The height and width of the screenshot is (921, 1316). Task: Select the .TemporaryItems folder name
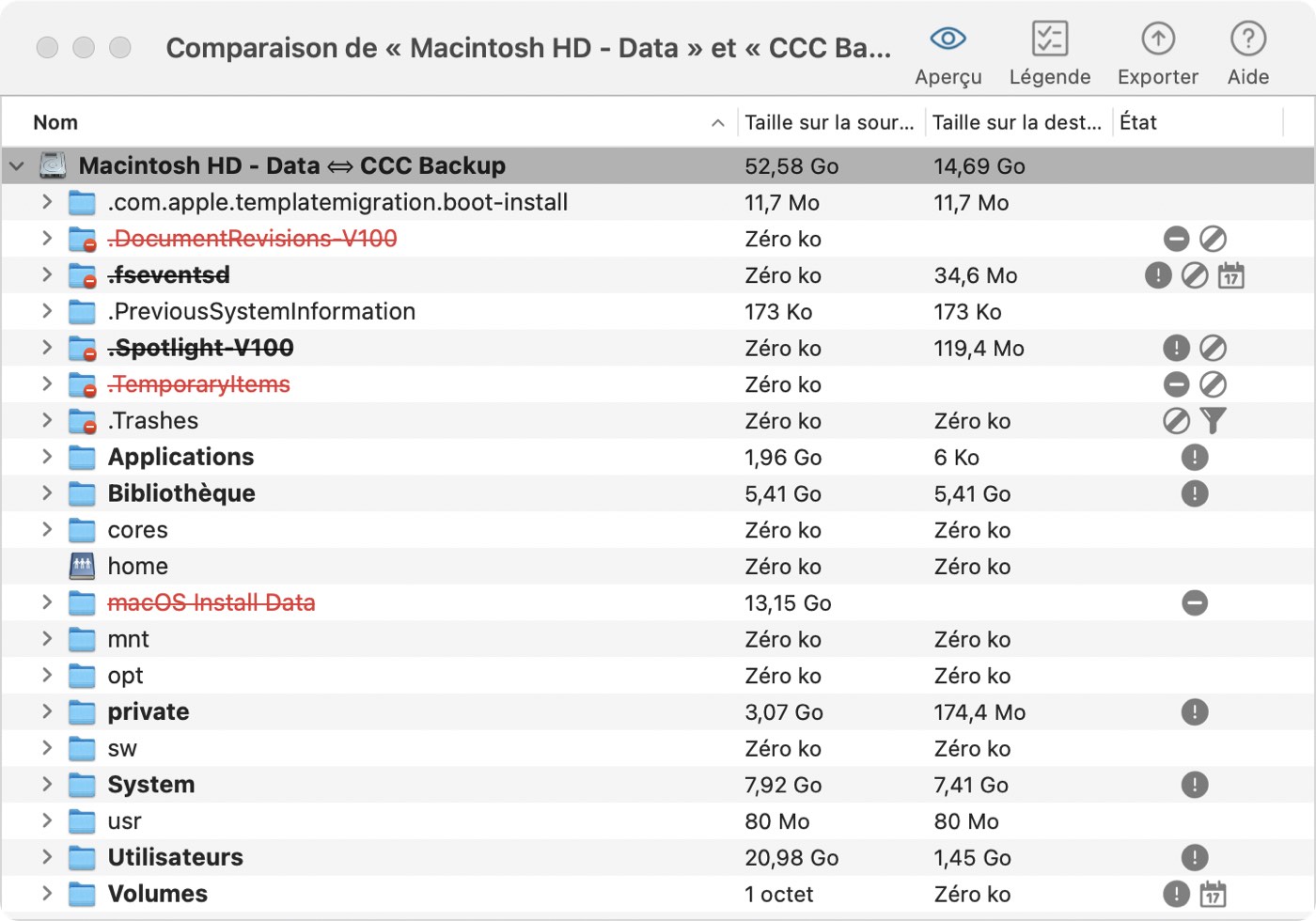click(199, 384)
